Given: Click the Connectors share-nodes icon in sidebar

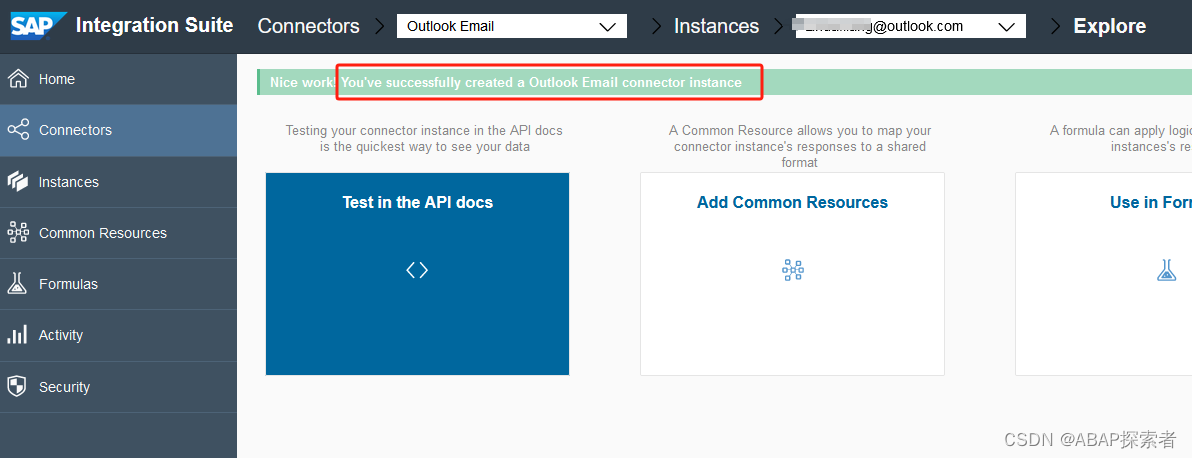Looking at the screenshot, I should click(x=17, y=129).
